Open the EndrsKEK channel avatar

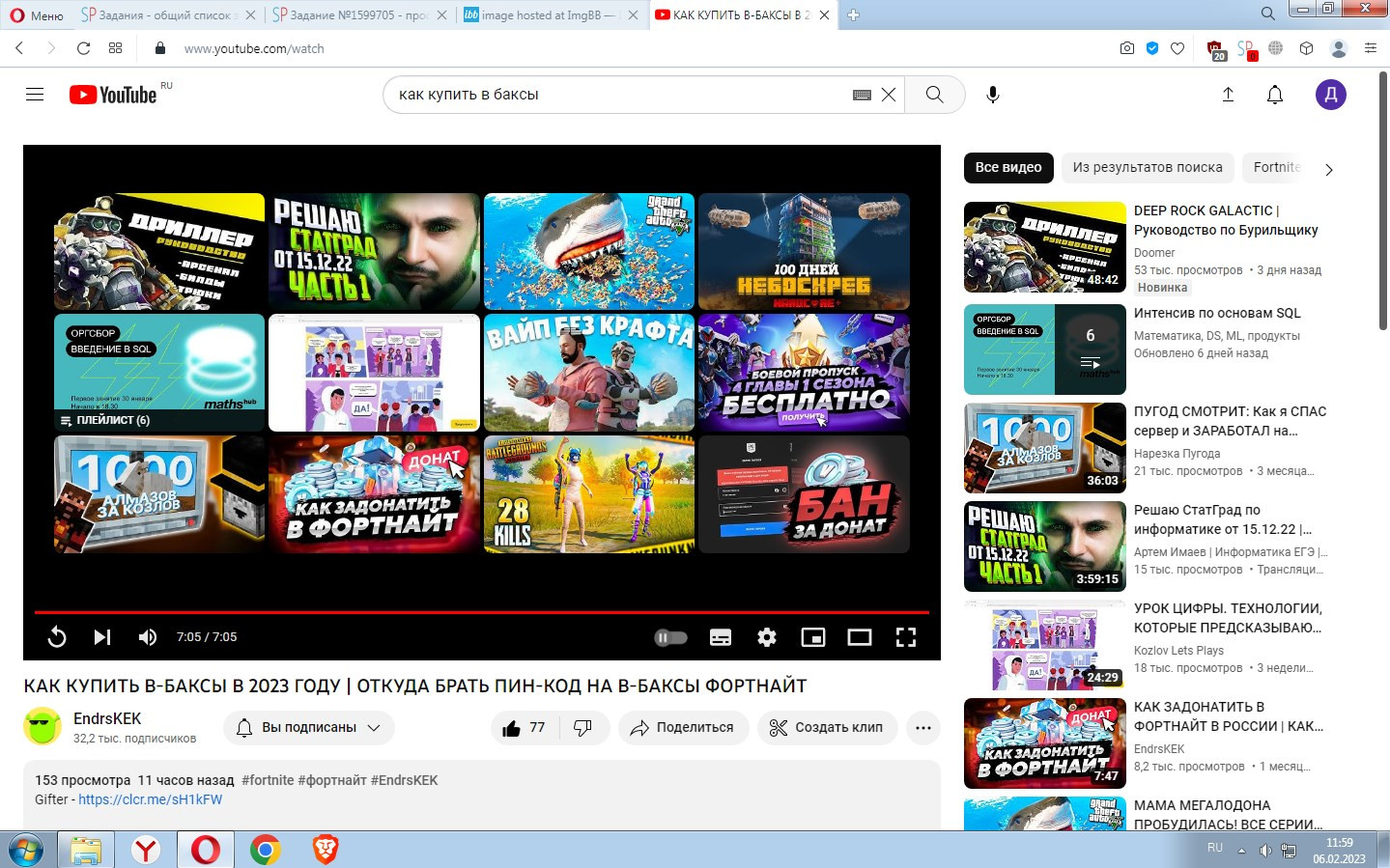coord(43,727)
